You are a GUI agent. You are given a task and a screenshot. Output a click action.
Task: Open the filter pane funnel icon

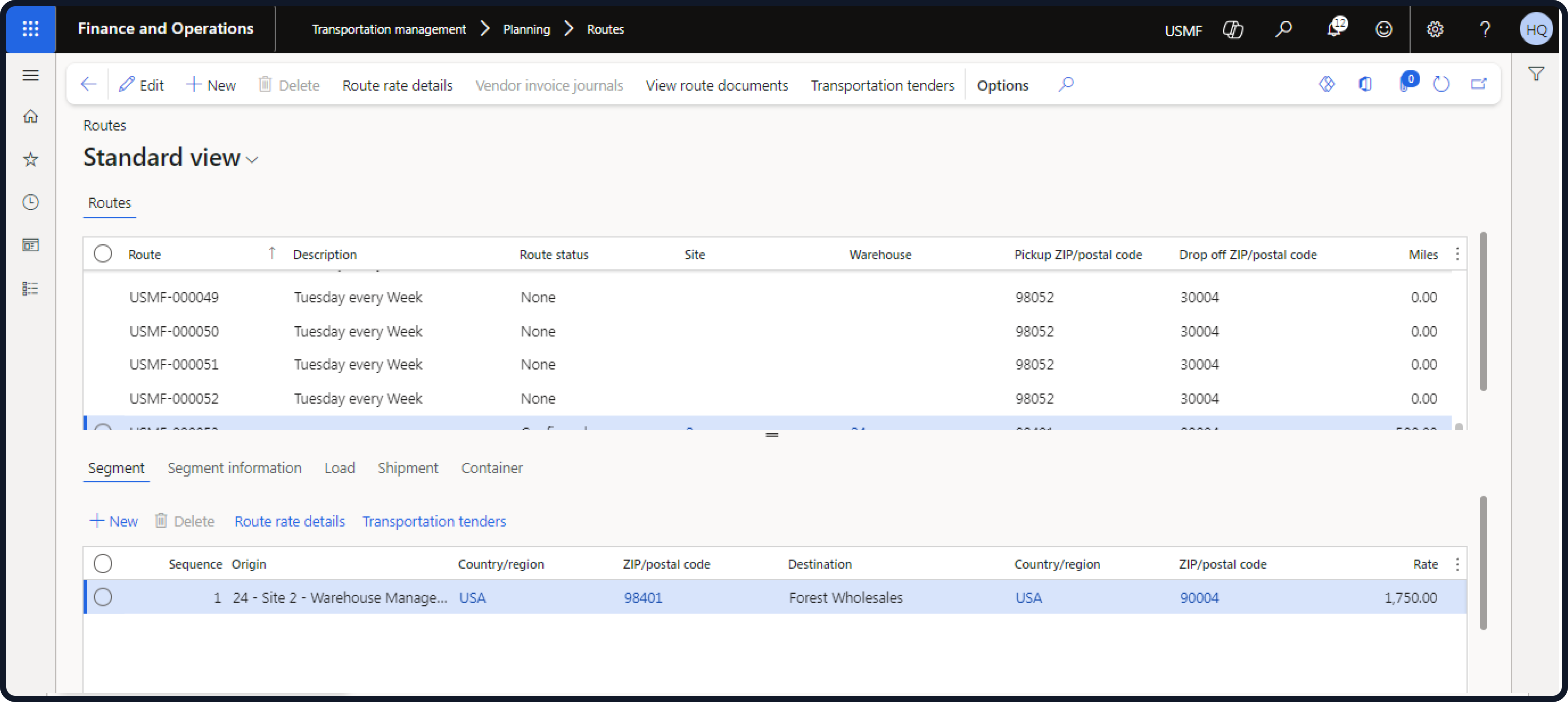1536,74
